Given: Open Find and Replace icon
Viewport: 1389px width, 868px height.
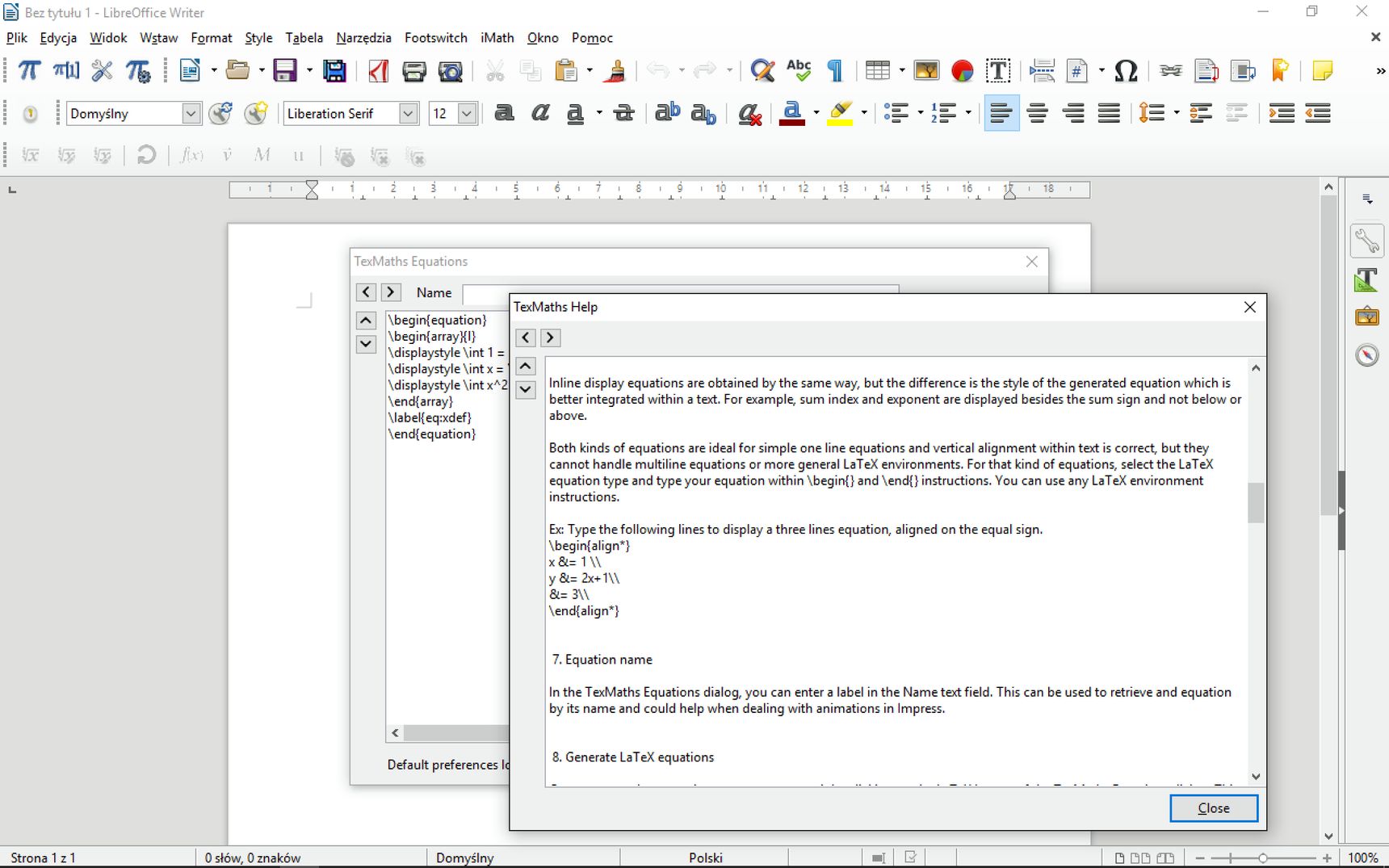Looking at the screenshot, I should pos(762,71).
